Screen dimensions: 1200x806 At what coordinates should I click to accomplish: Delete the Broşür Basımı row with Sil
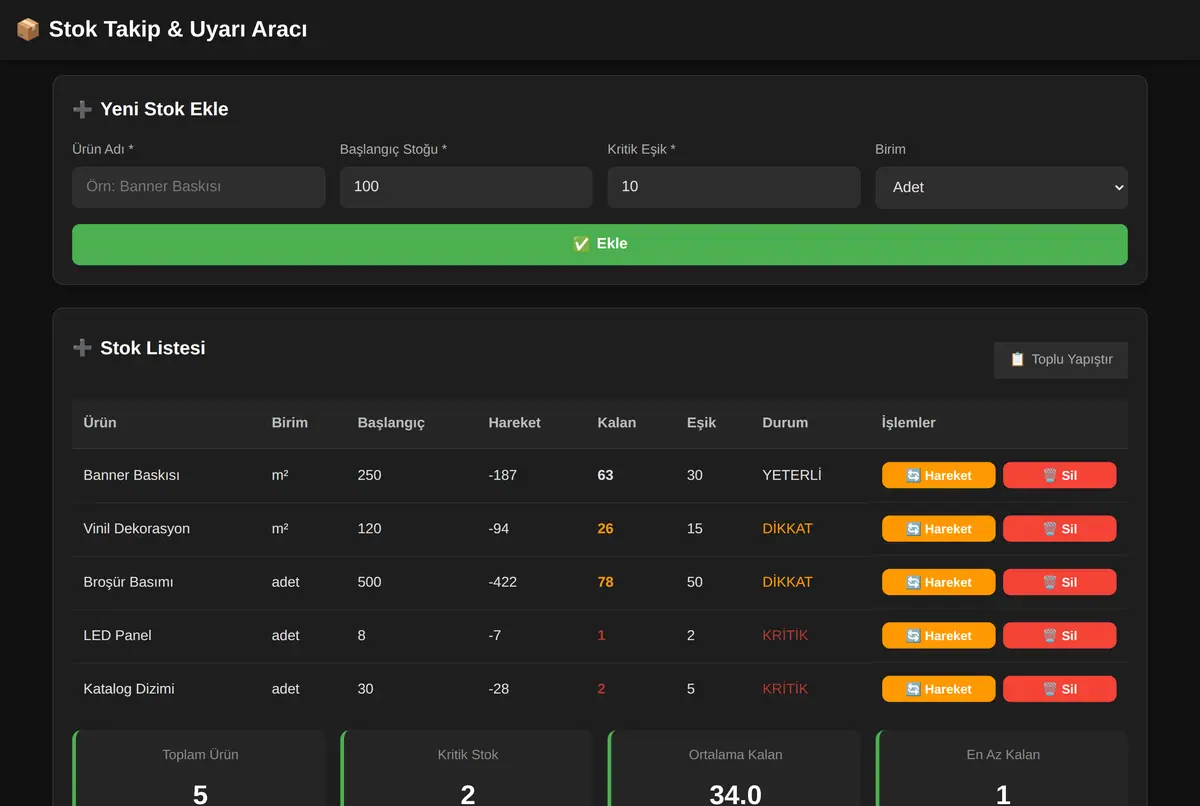(x=1060, y=582)
